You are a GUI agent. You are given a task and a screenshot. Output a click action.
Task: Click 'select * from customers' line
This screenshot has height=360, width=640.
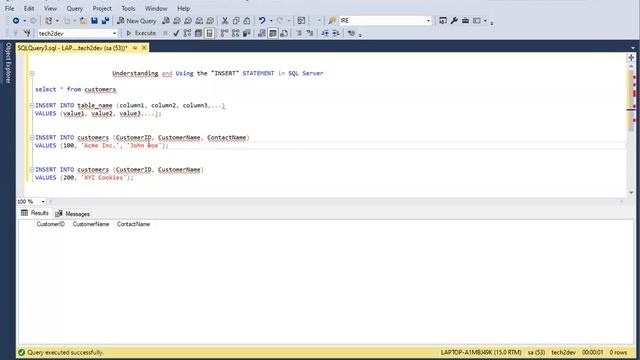(76, 89)
